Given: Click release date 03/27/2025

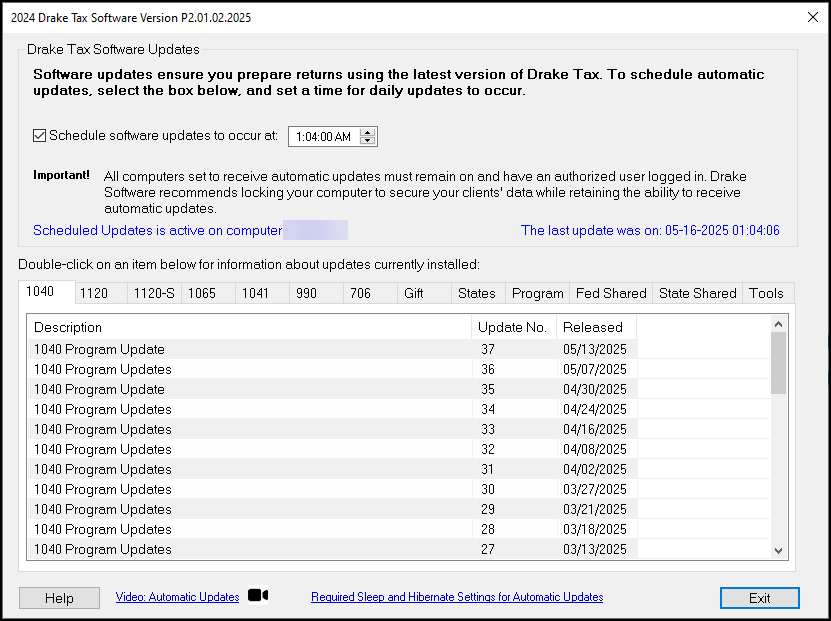Looking at the screenshot, I should [x=595, y=489].
